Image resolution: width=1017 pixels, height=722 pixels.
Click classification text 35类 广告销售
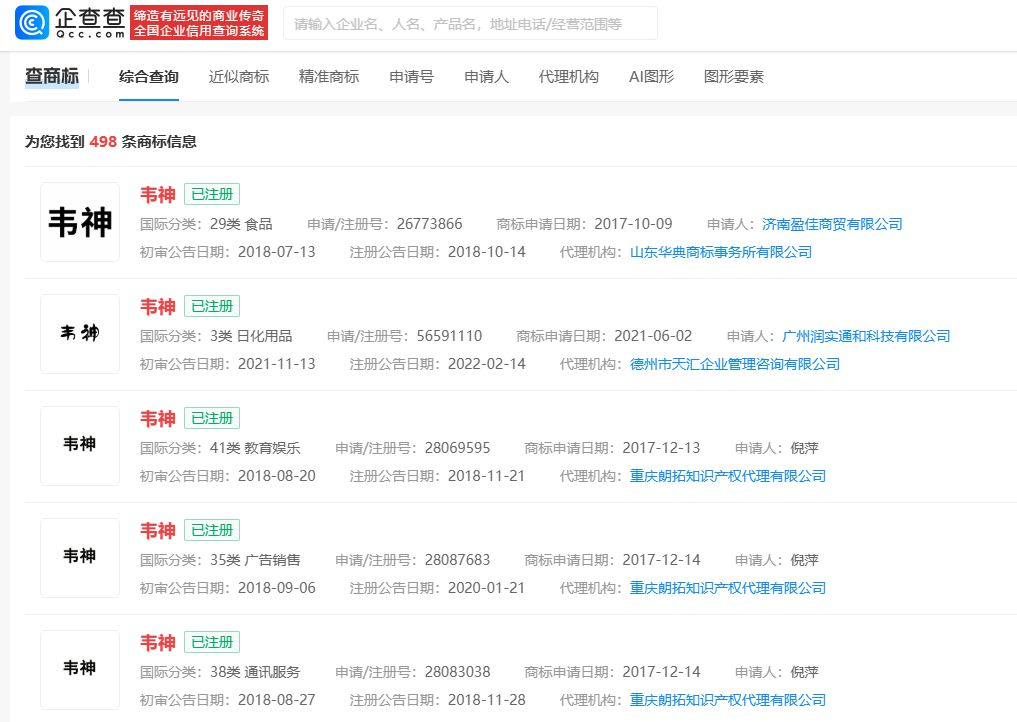(255, 560)
